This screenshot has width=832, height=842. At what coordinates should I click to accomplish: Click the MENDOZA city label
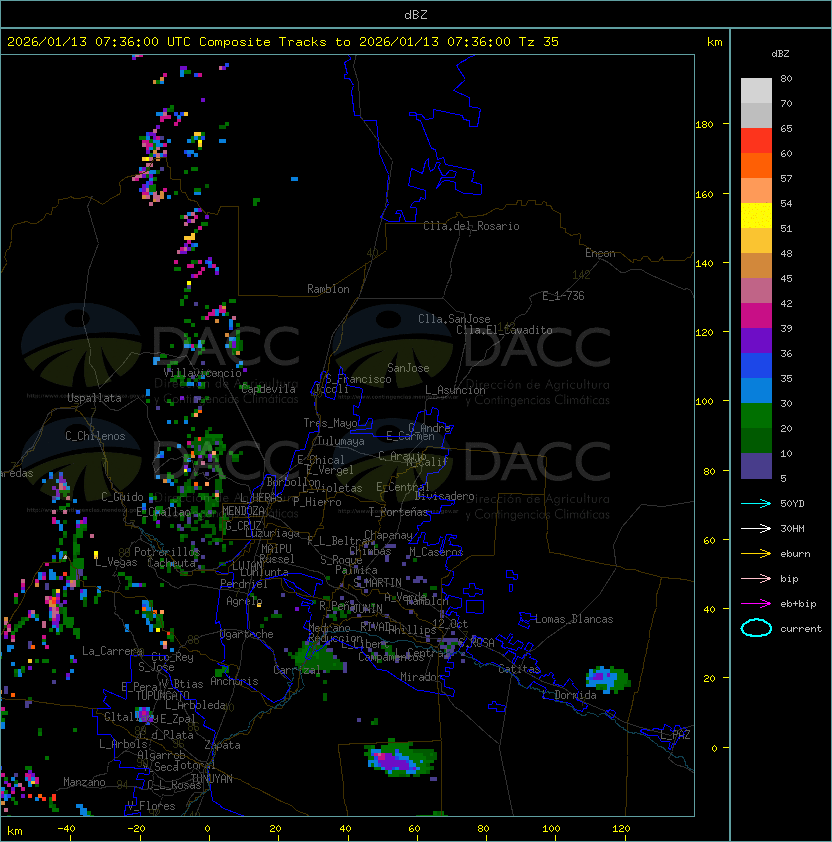[x=243, y=511]
